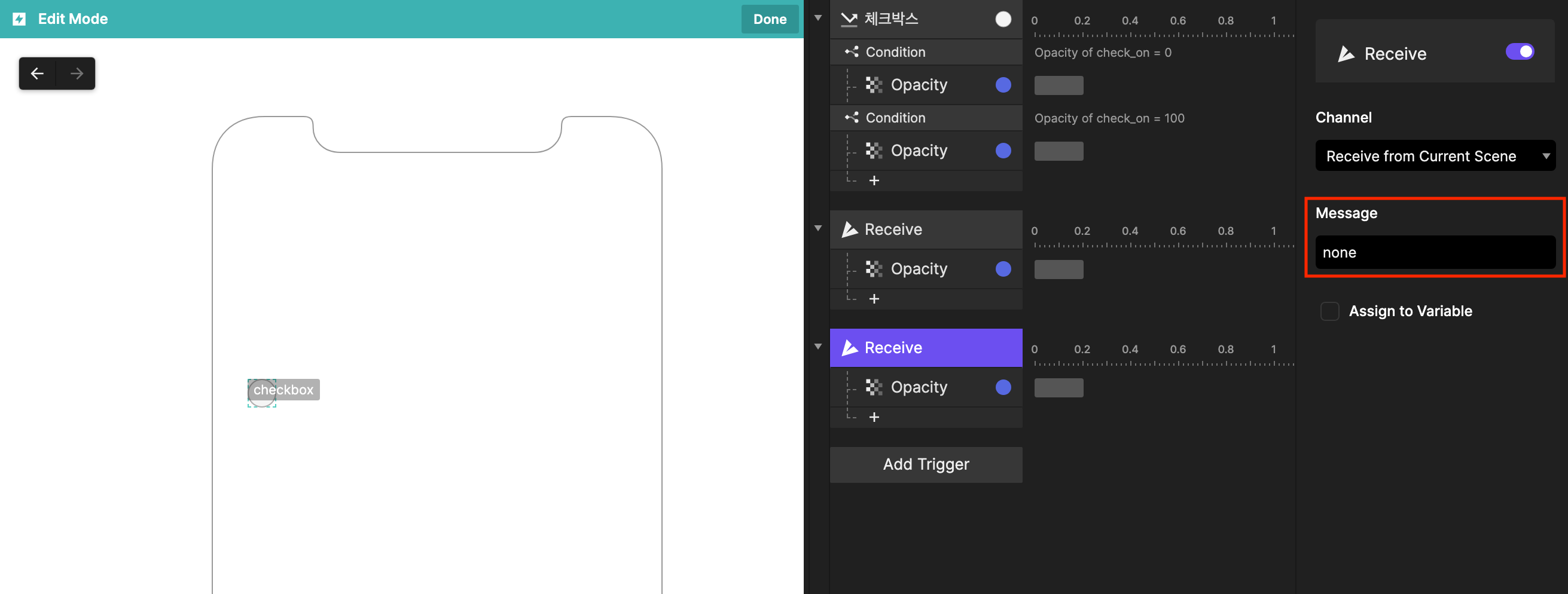The height and width of the screenshot is (594, 1568).
Task: Click the Message label
Action: [x=1346, y=213]
